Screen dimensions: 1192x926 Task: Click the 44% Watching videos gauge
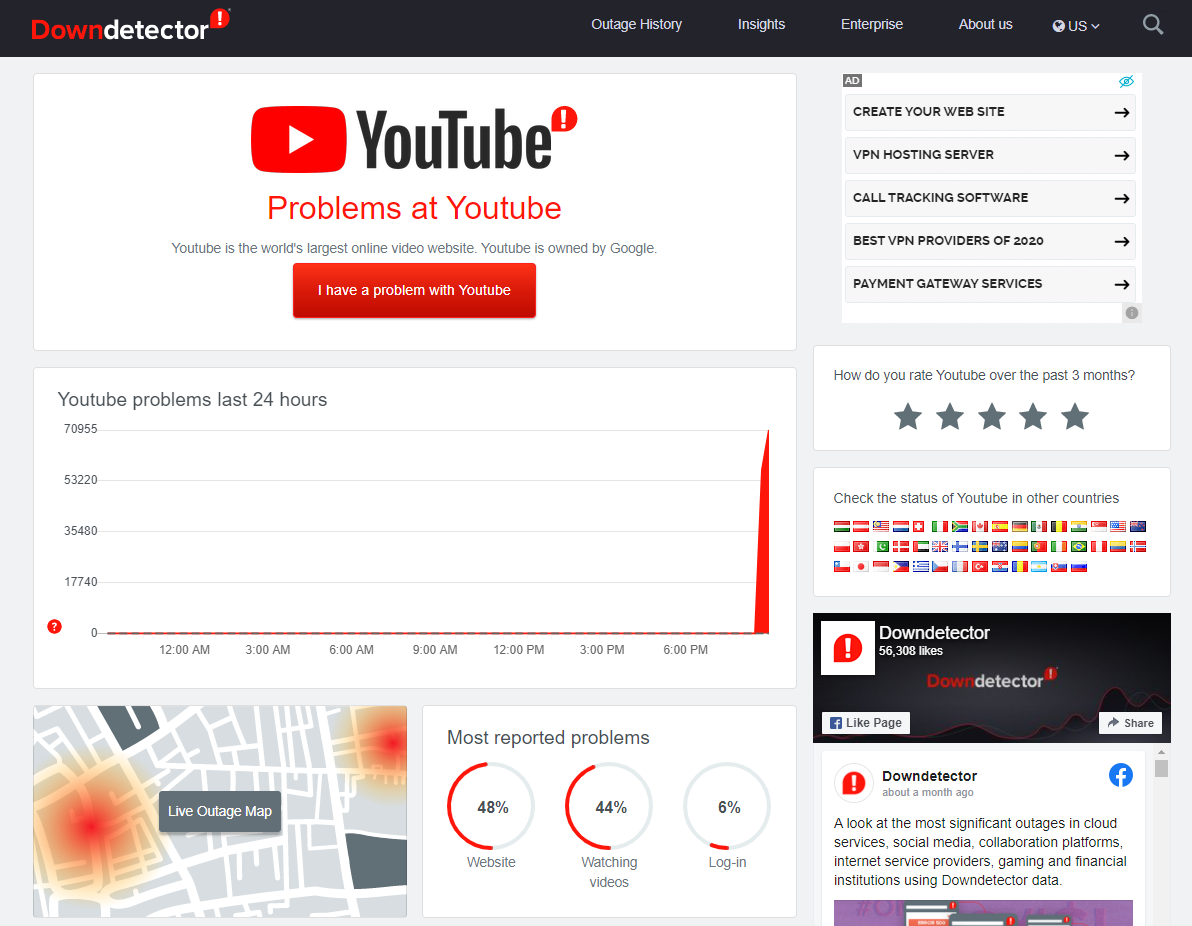(610, 806)
